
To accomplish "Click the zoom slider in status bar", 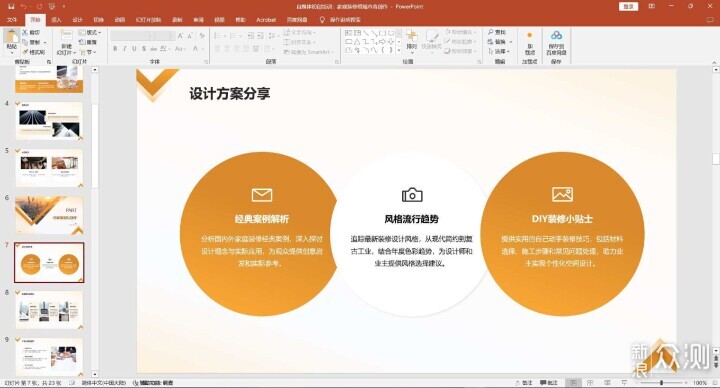I will click(x=661, y=382).
